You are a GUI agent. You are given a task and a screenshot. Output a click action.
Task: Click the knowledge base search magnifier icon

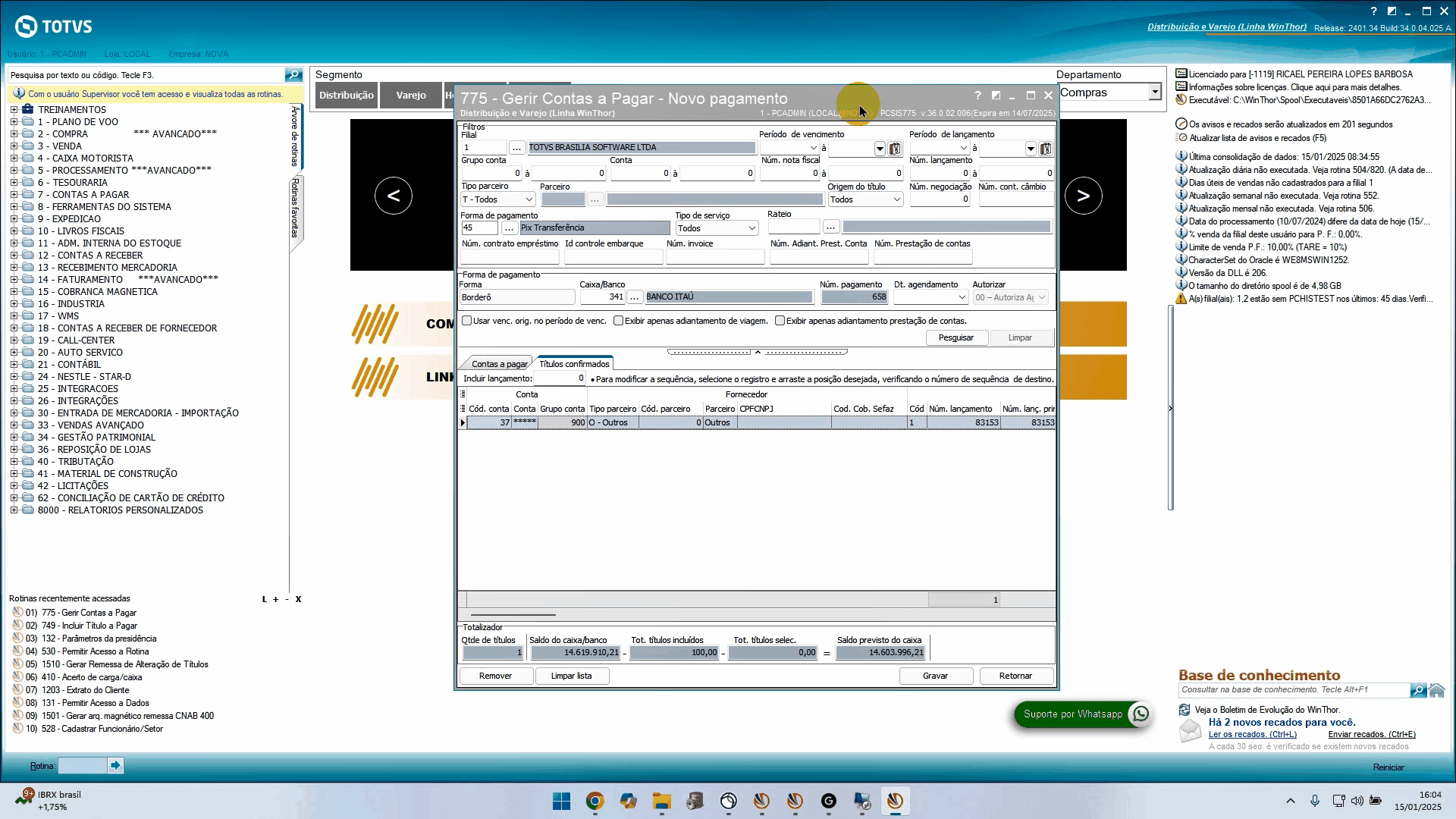[1417, 690]
